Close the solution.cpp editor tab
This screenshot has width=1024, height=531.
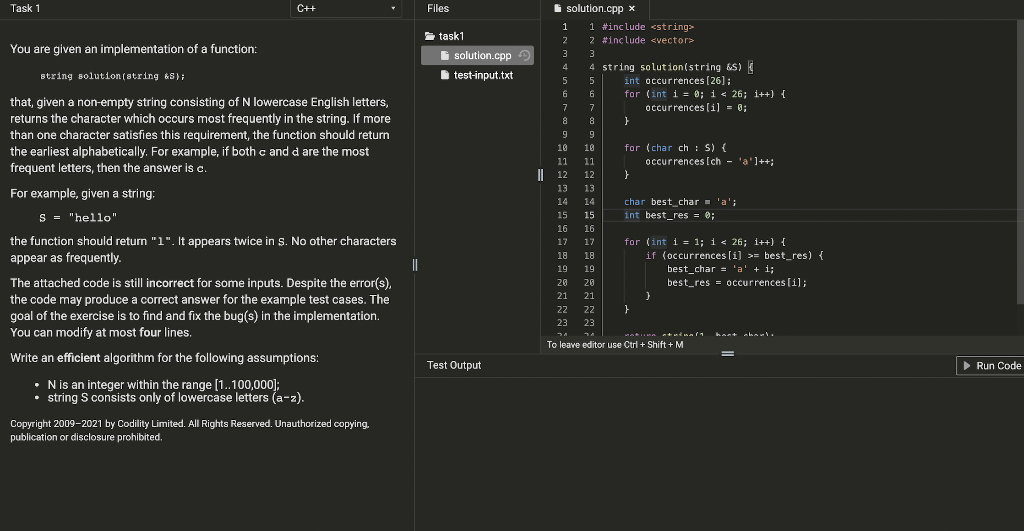(632, 8)
